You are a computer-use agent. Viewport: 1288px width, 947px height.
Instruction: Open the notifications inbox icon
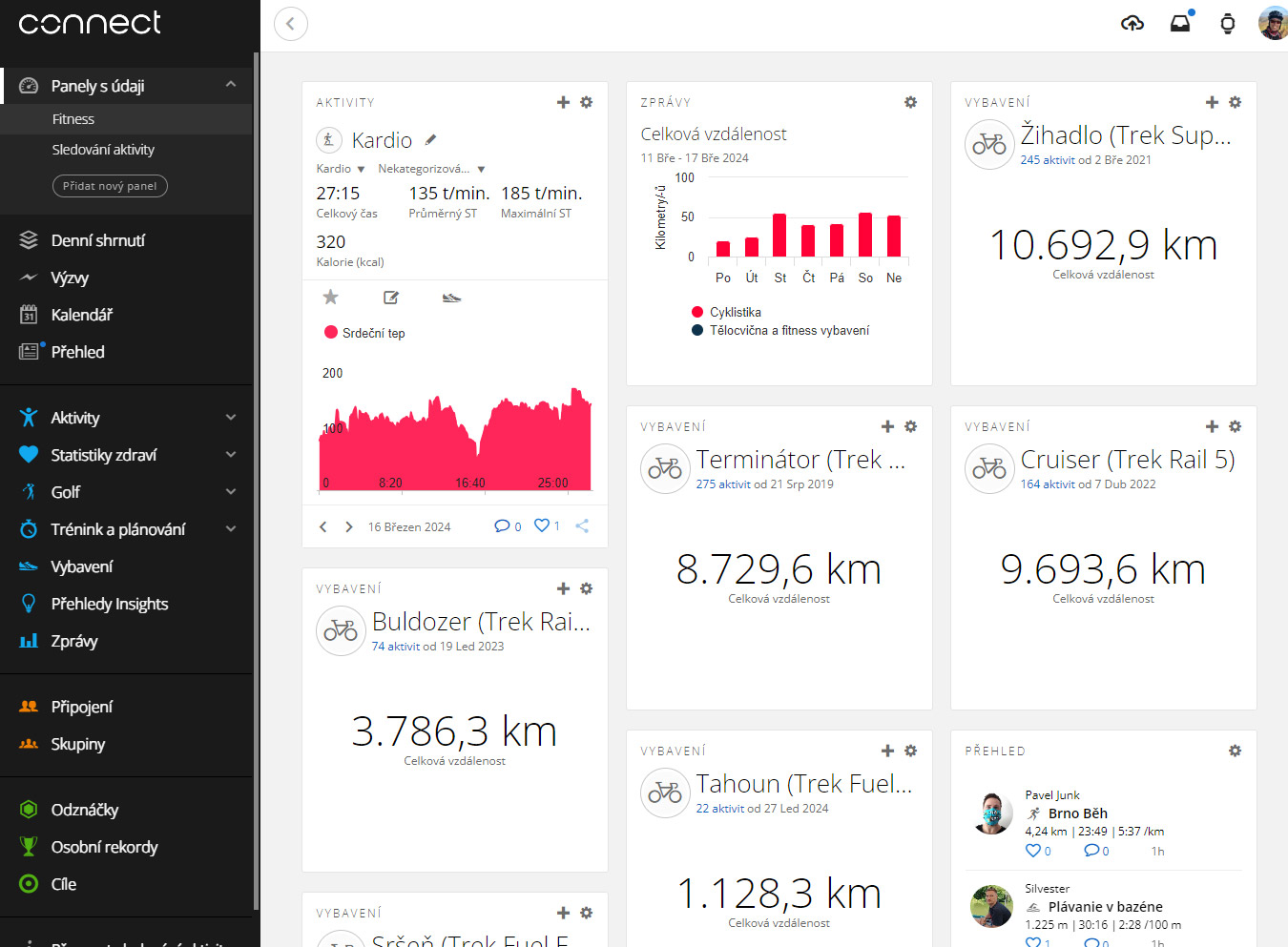point(1181,23)
